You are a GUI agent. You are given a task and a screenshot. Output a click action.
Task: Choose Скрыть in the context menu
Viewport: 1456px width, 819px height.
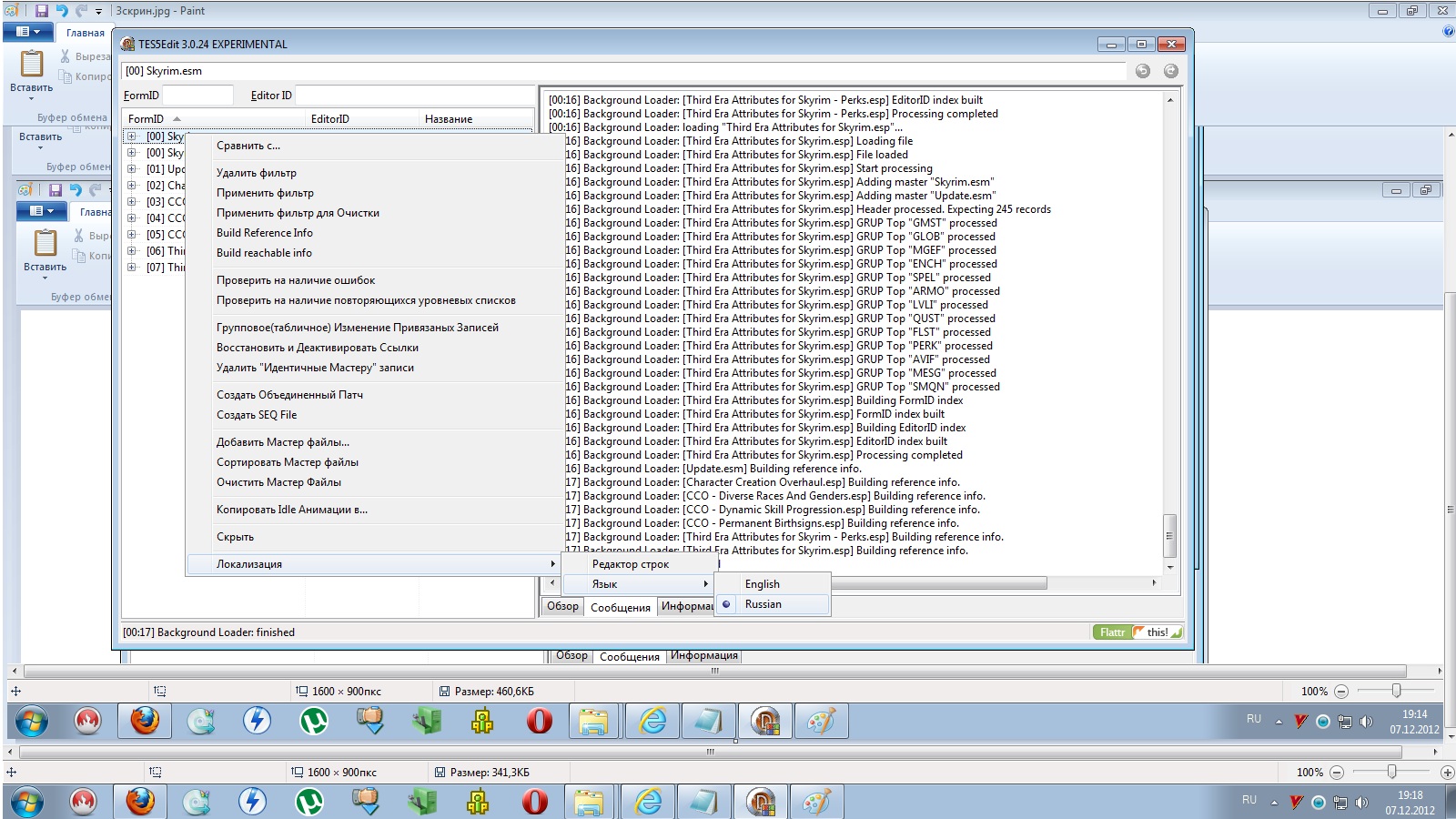pyautogui.click(x=374, y=537)
